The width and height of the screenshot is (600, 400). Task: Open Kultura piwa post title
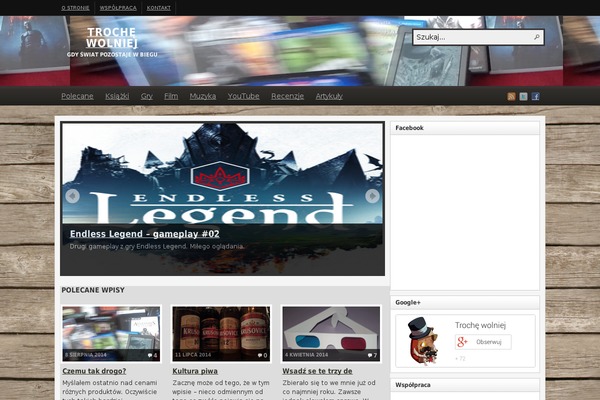(x=195, y=371)
